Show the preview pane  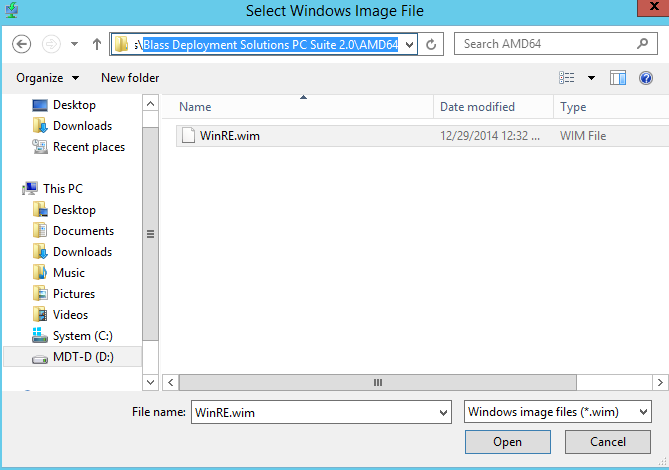(618, 78)
